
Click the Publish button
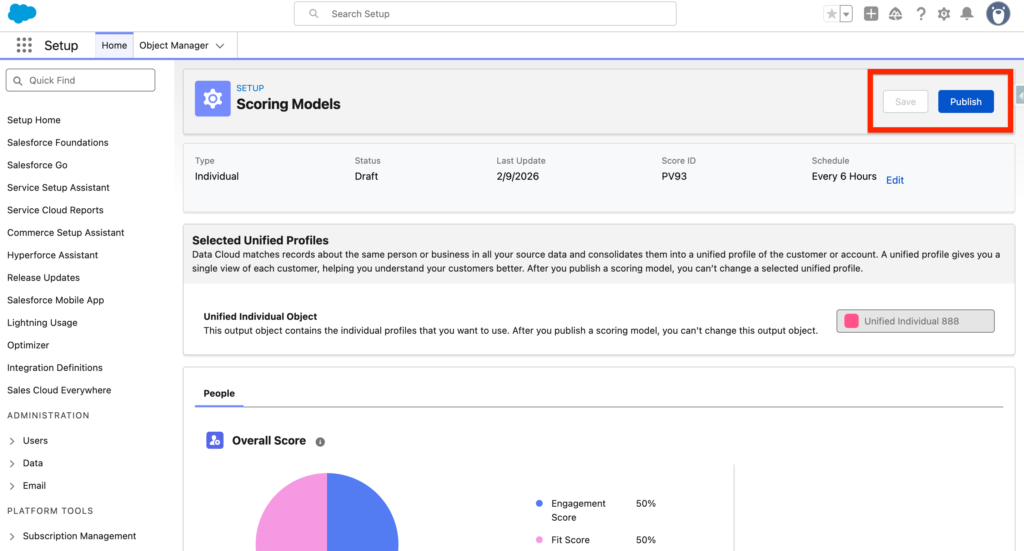(x=965, y=102)
